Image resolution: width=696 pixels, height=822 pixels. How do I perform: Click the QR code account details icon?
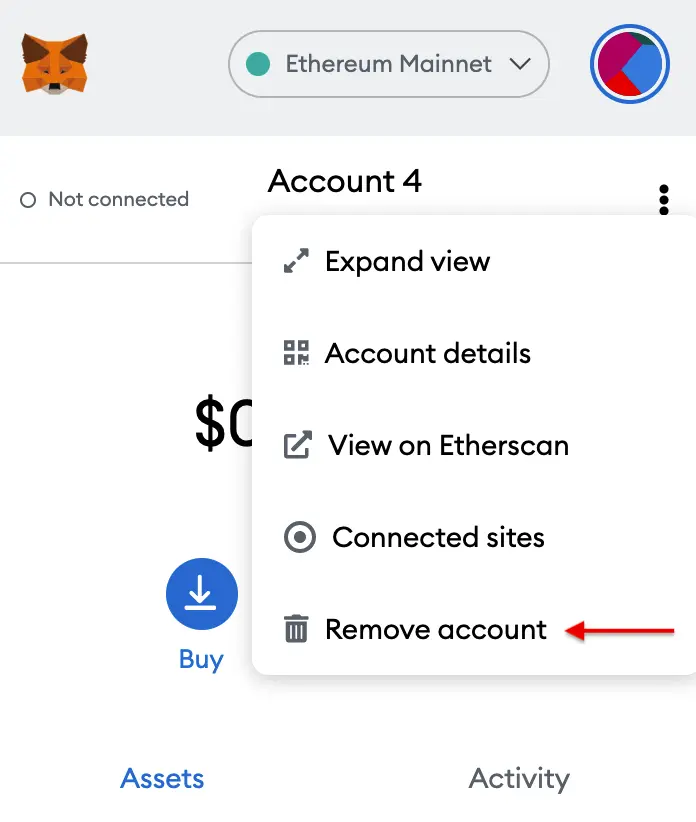pyautogui.click(x=296, y=352)
